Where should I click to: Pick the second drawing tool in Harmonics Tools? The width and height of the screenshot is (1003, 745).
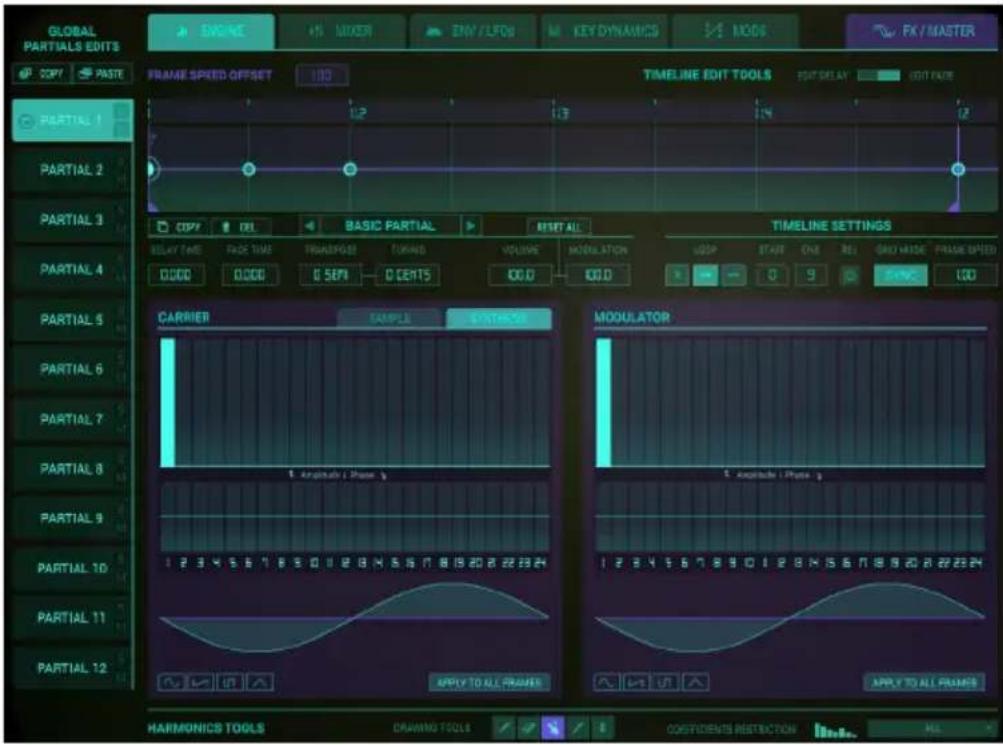tap(528, 728)
